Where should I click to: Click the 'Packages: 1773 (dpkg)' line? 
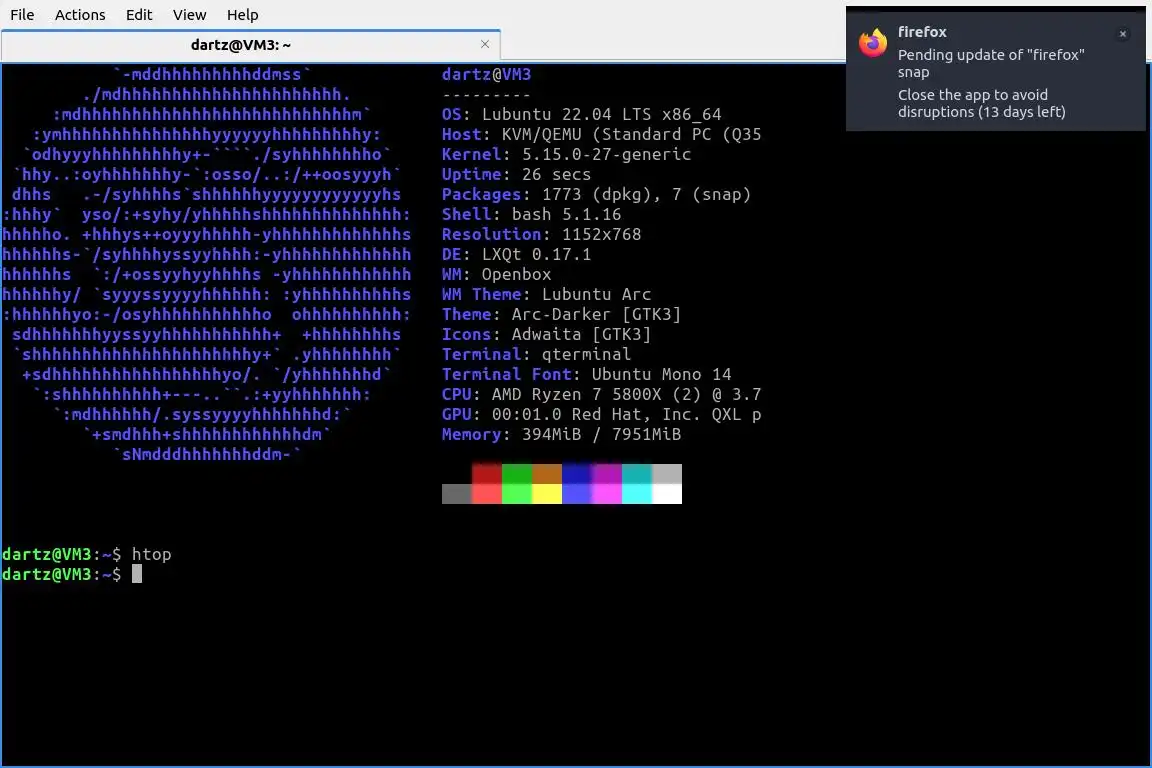tap(596, 194)
